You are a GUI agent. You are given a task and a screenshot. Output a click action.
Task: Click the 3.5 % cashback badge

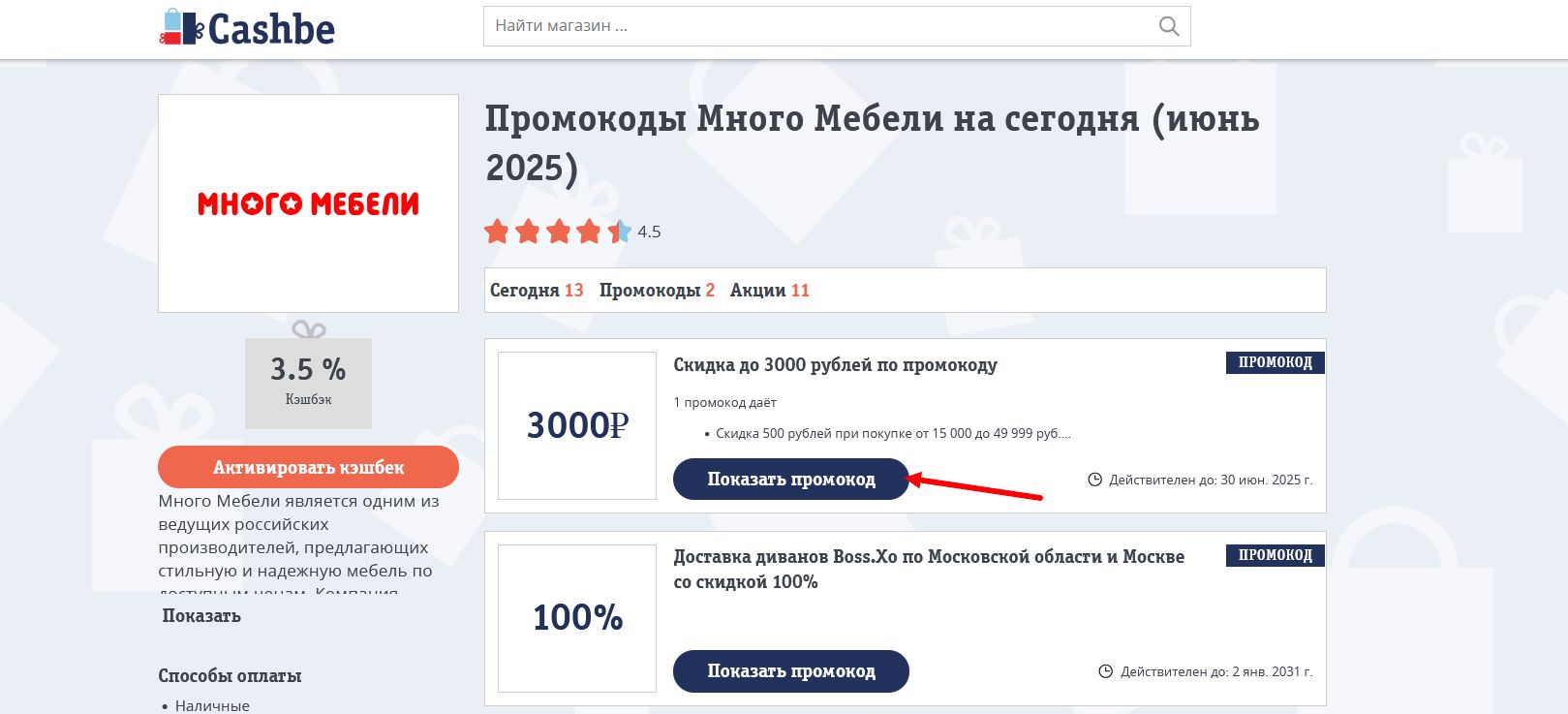tap(308, 383)
